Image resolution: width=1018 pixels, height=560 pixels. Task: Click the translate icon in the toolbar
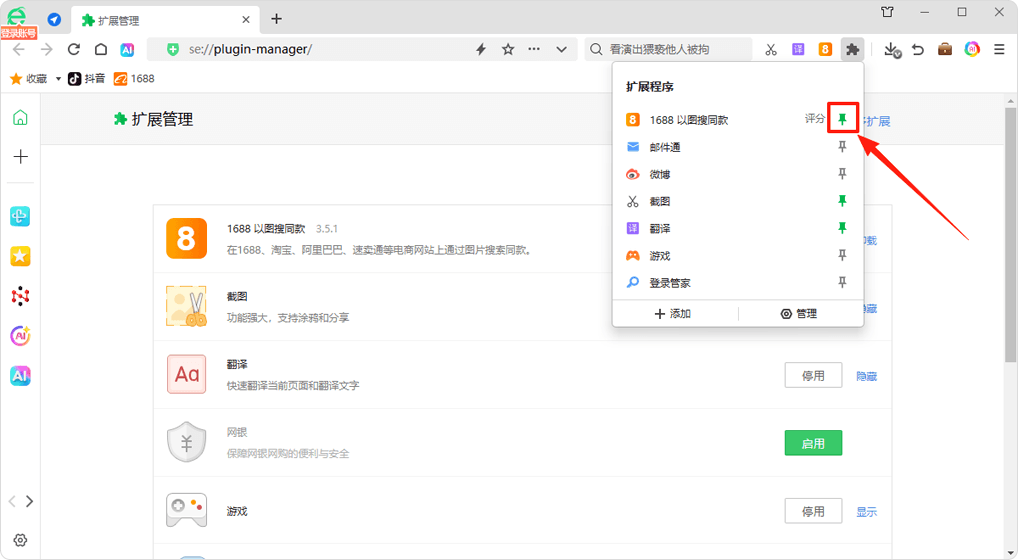[798, 49]
